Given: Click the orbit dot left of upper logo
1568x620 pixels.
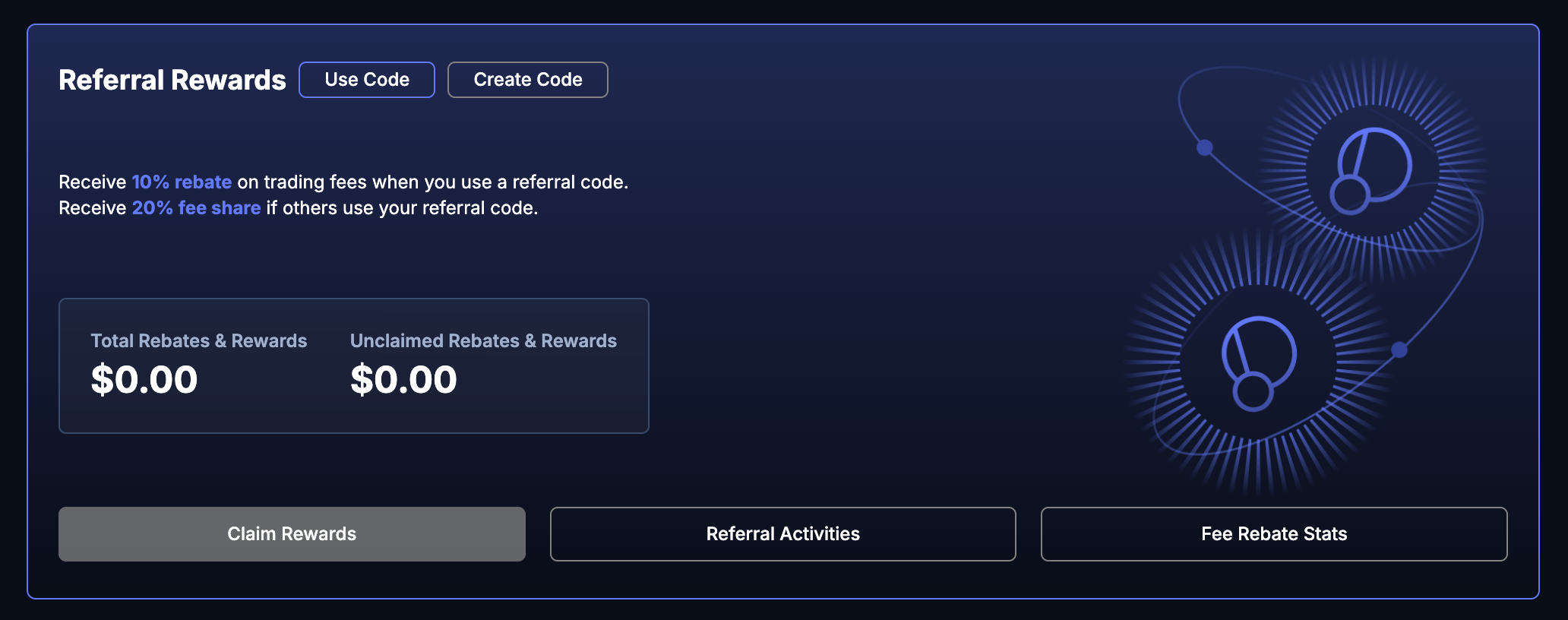Looking at the screenshot, I should pyautogui.click(x=1205, y=147).
